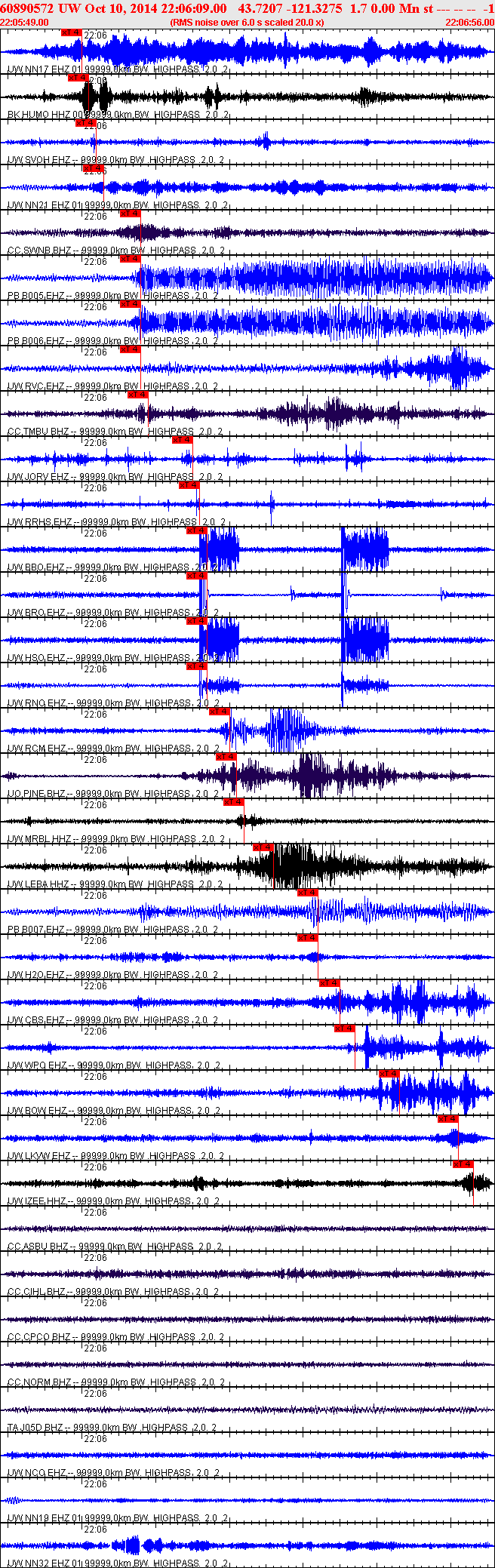The width and height of the screenshot is (495, 1568).
Task: Select the pick flag on the UW.RCM trace
Action: pyautogui.click(x=220, y=712)
